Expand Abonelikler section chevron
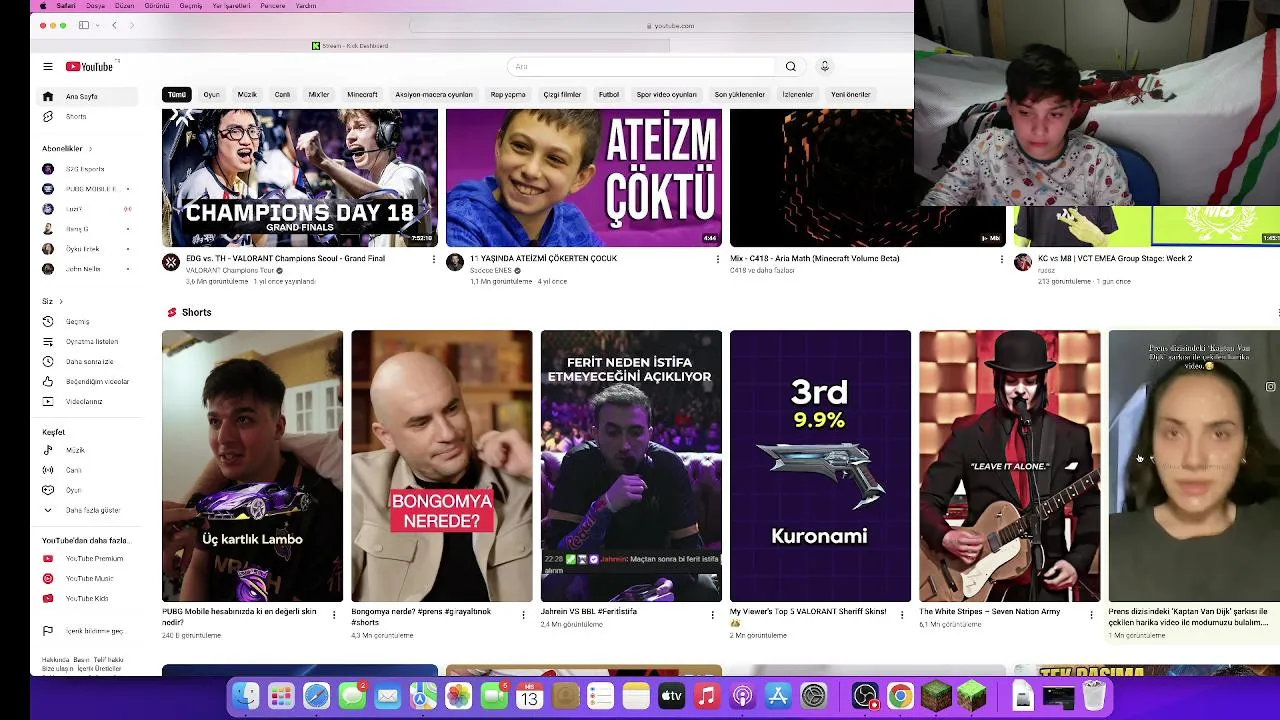Viewport: 1280px width, 720px height. (x=90, y=149)
